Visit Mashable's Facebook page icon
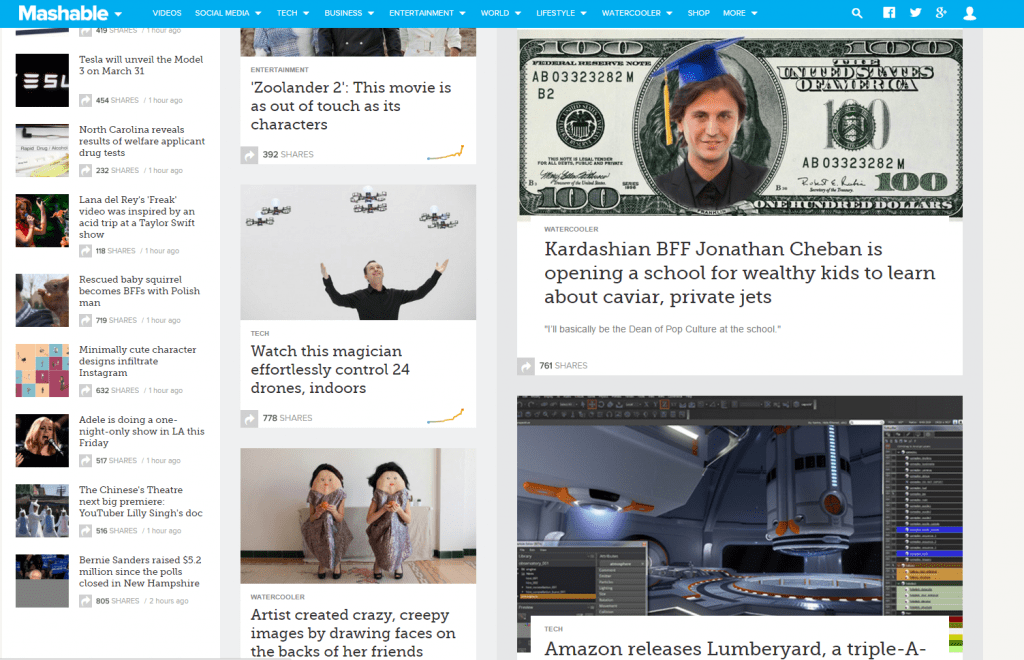The image size is (1024, 660). [889, 12]
